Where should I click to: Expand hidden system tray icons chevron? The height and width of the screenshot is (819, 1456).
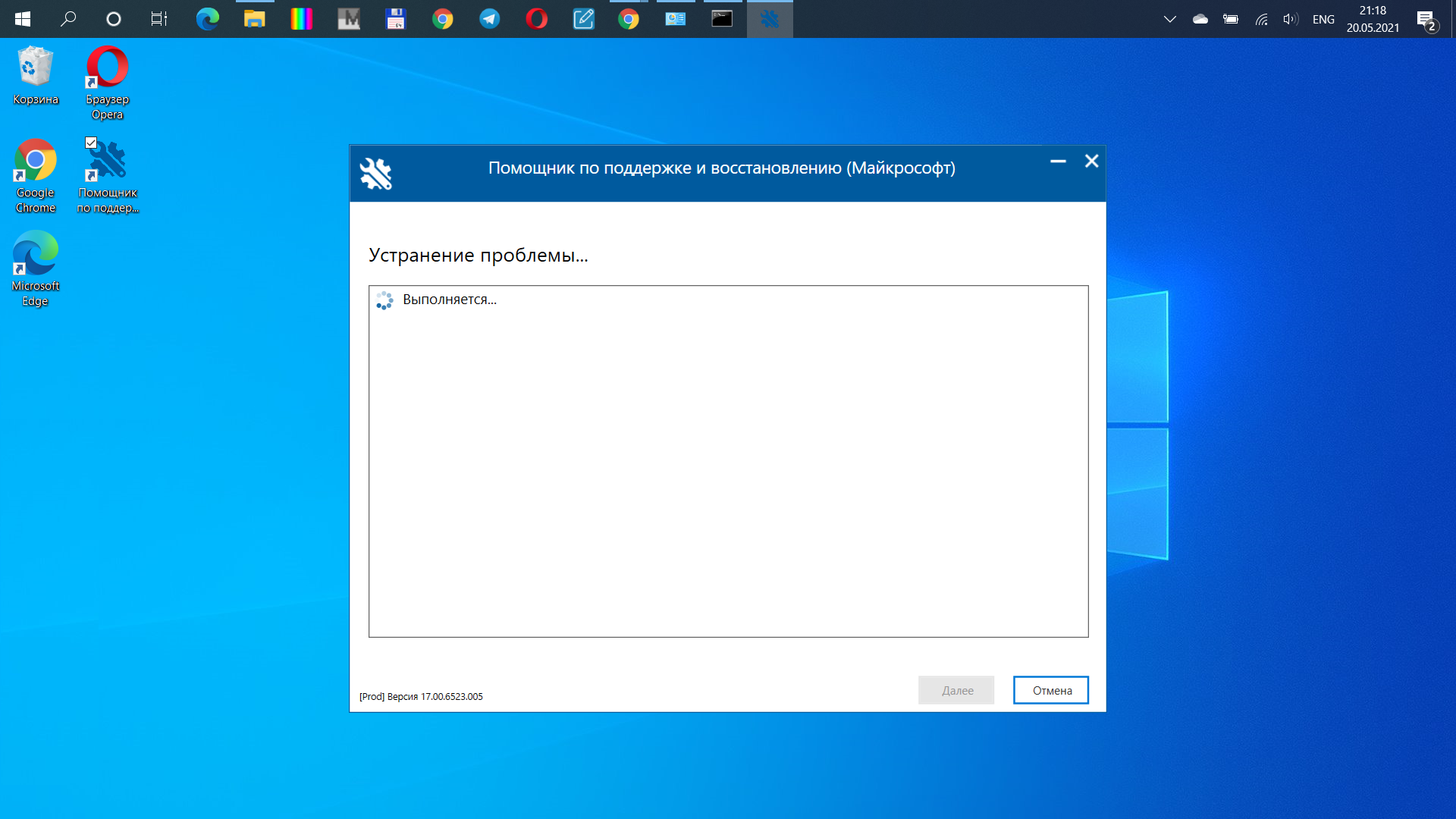click(x=1170, y=19)
